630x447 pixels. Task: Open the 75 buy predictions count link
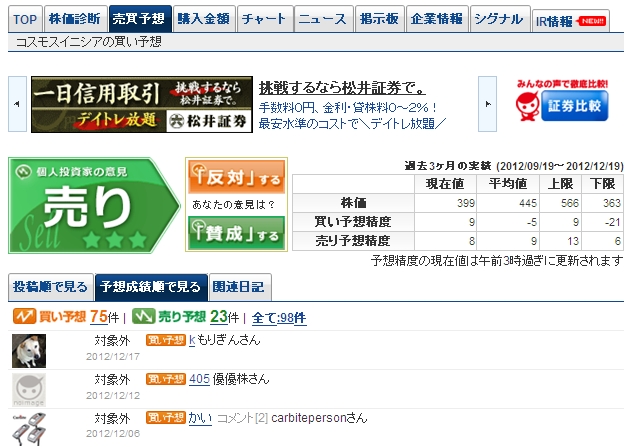click(x=99, y=316)
